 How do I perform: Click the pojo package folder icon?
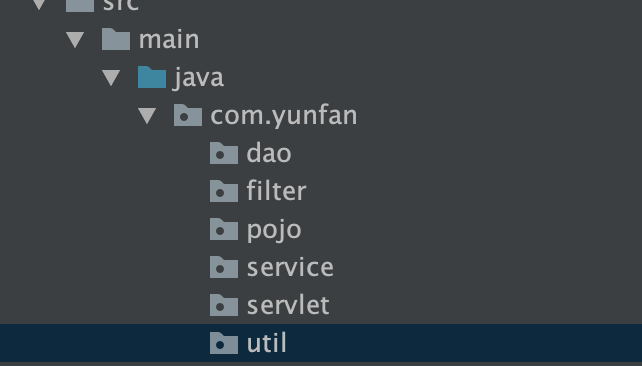pyautogui.click(x=224, y=229)
